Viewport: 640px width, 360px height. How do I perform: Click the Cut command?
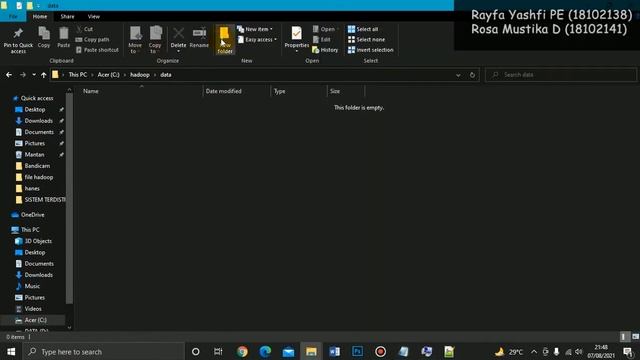[84, 29]
